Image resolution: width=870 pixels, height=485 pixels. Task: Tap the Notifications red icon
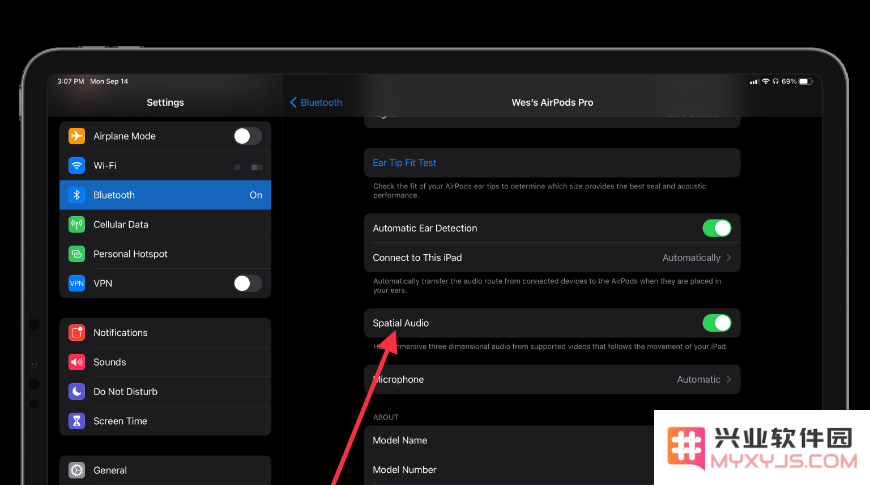[77, 332]
